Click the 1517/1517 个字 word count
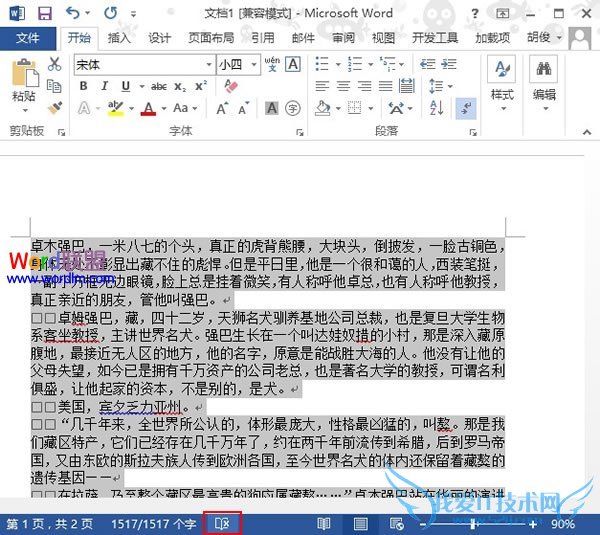The width and height of the screenshot is (600, 535). 153,524
